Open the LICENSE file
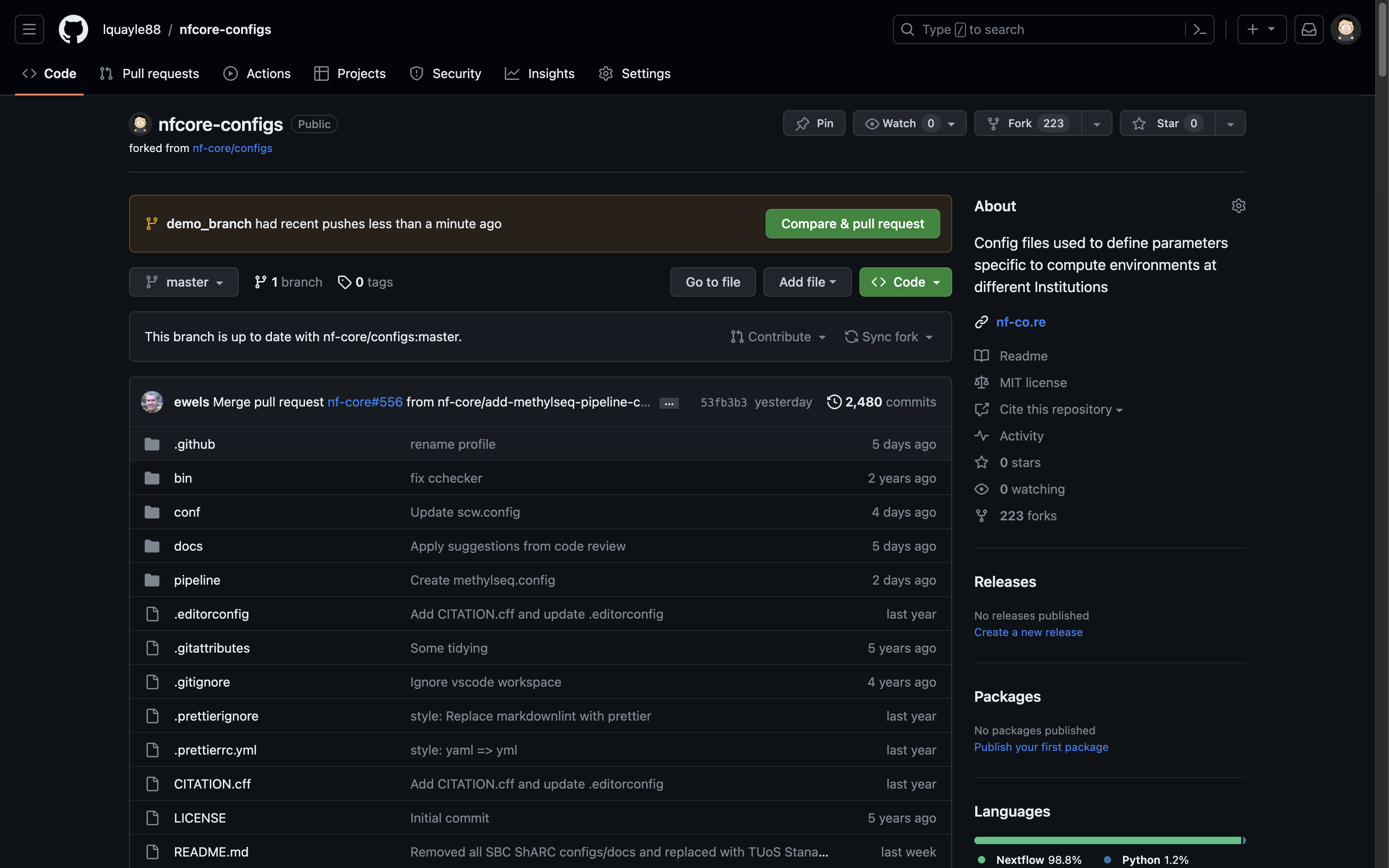1389x868 pixels. [x=200, y=818]
